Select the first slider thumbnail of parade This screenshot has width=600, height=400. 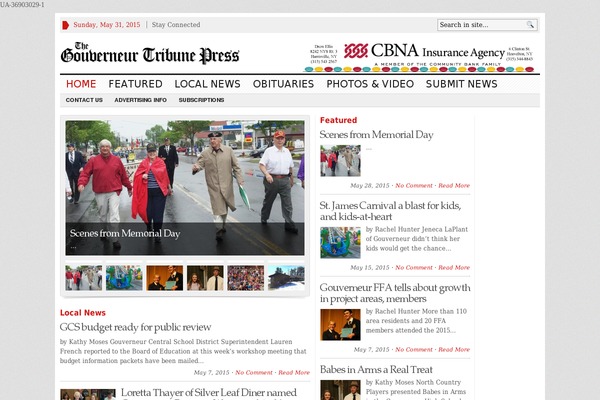[84, 278]
